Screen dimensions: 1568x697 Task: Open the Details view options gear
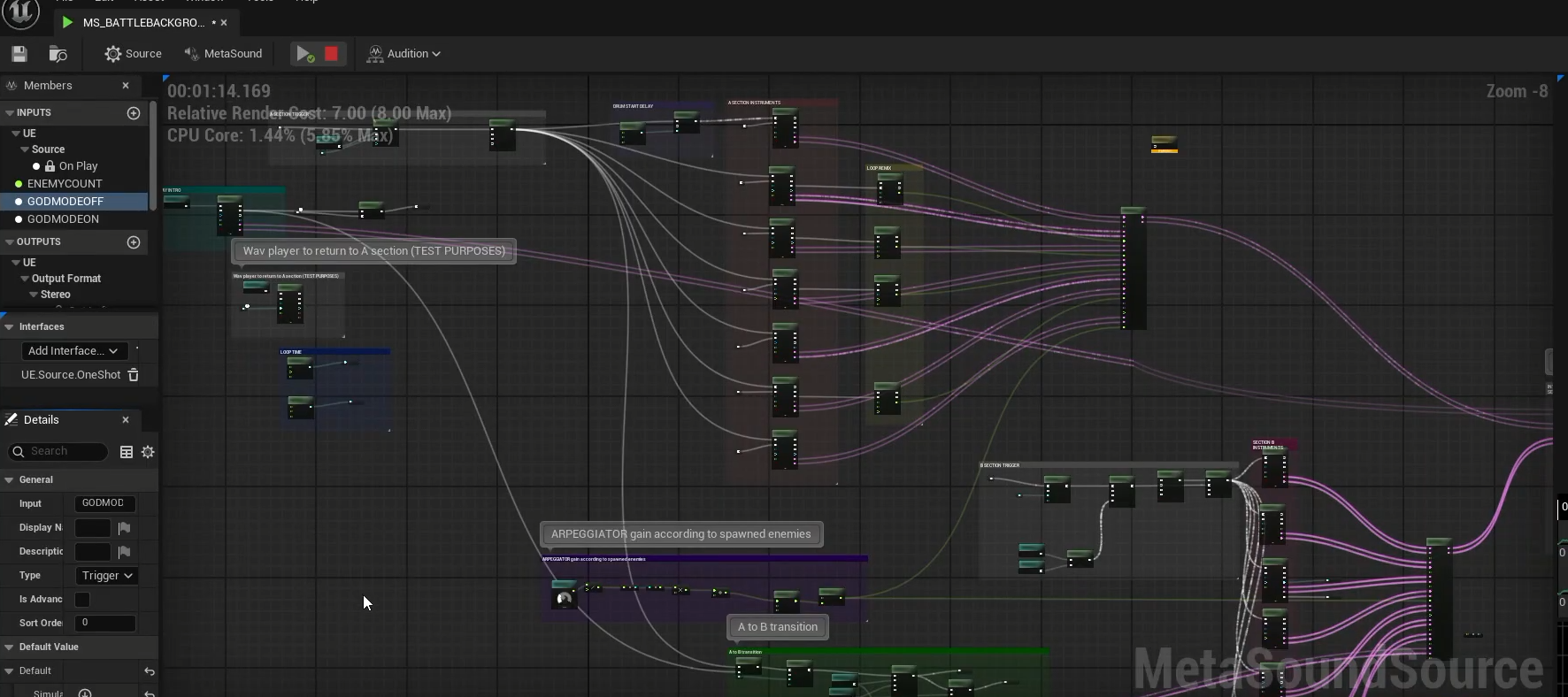[x=148, y=452]
